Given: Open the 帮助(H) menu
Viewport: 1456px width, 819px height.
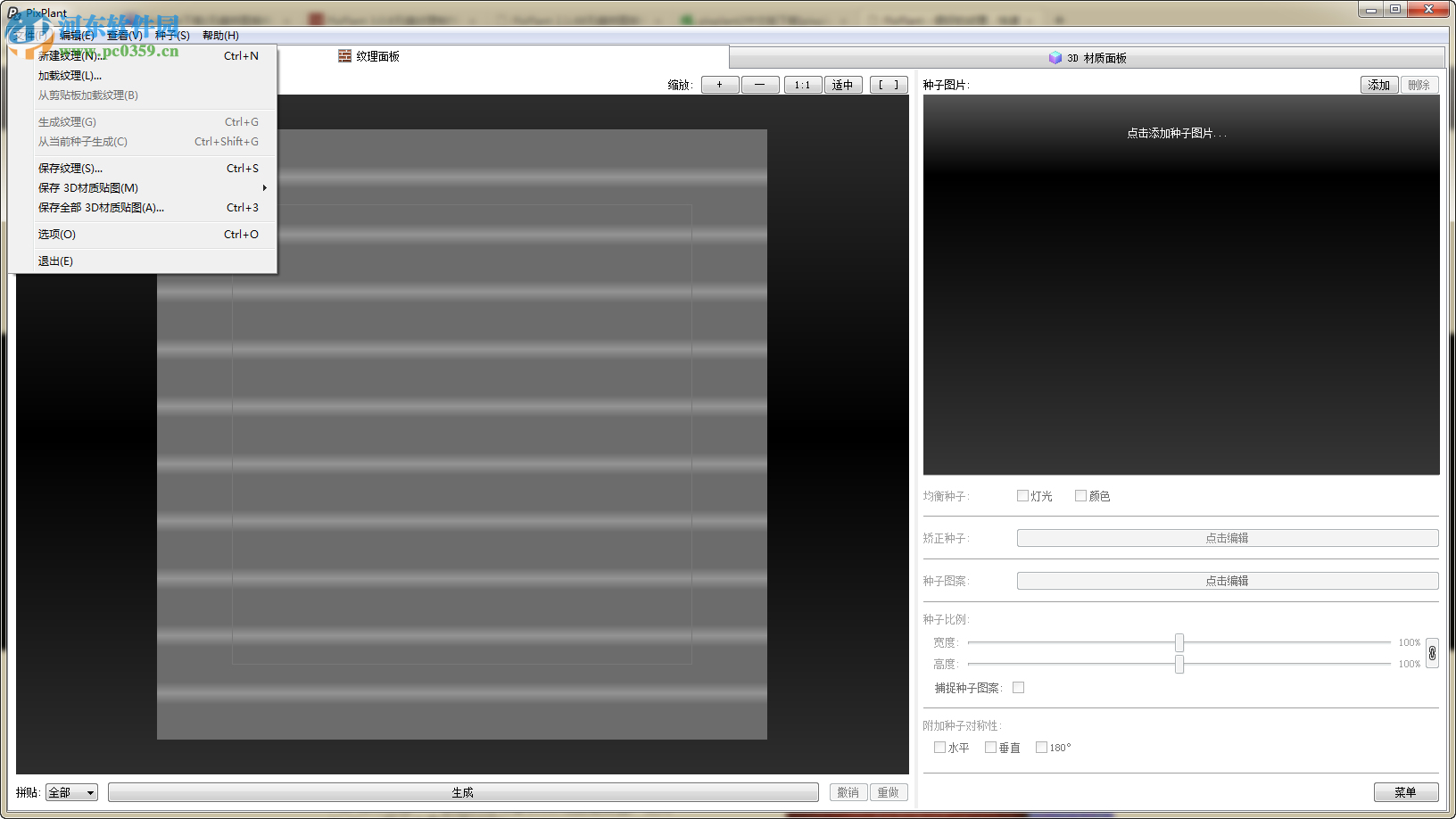Looking at the screenshot, I should pos(220,36).
